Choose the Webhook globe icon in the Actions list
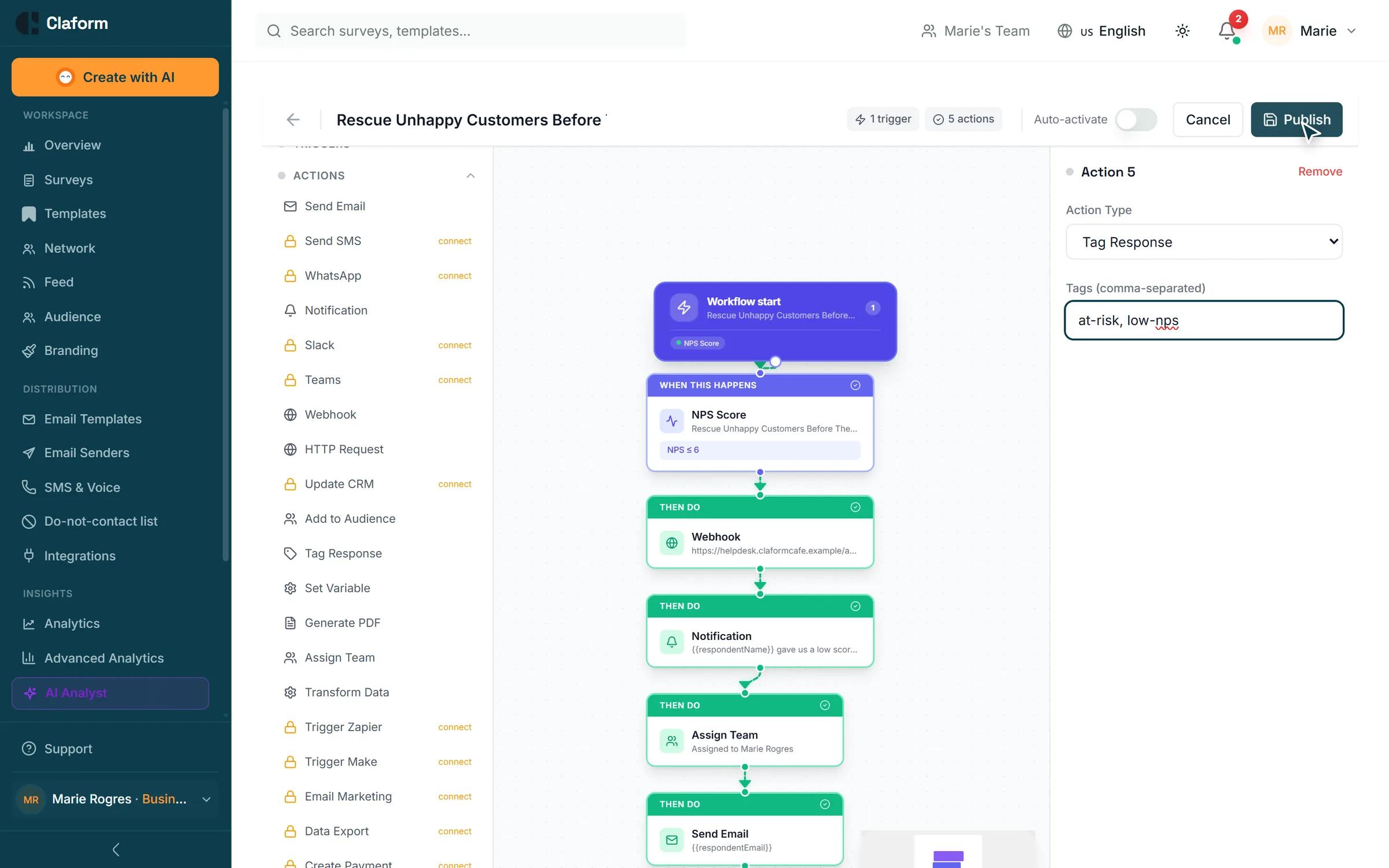Viewport: 1389px width, 868px height. pos(290,414)
